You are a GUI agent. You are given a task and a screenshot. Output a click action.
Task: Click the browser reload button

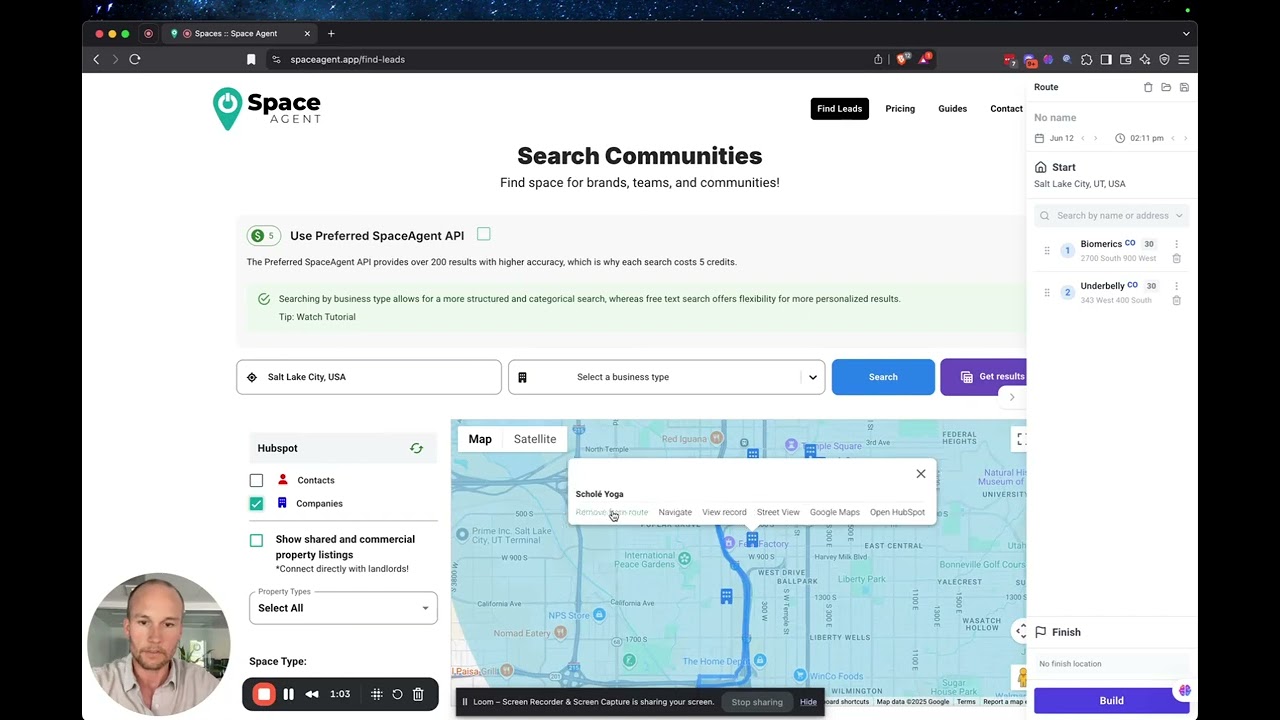(135, 59)
